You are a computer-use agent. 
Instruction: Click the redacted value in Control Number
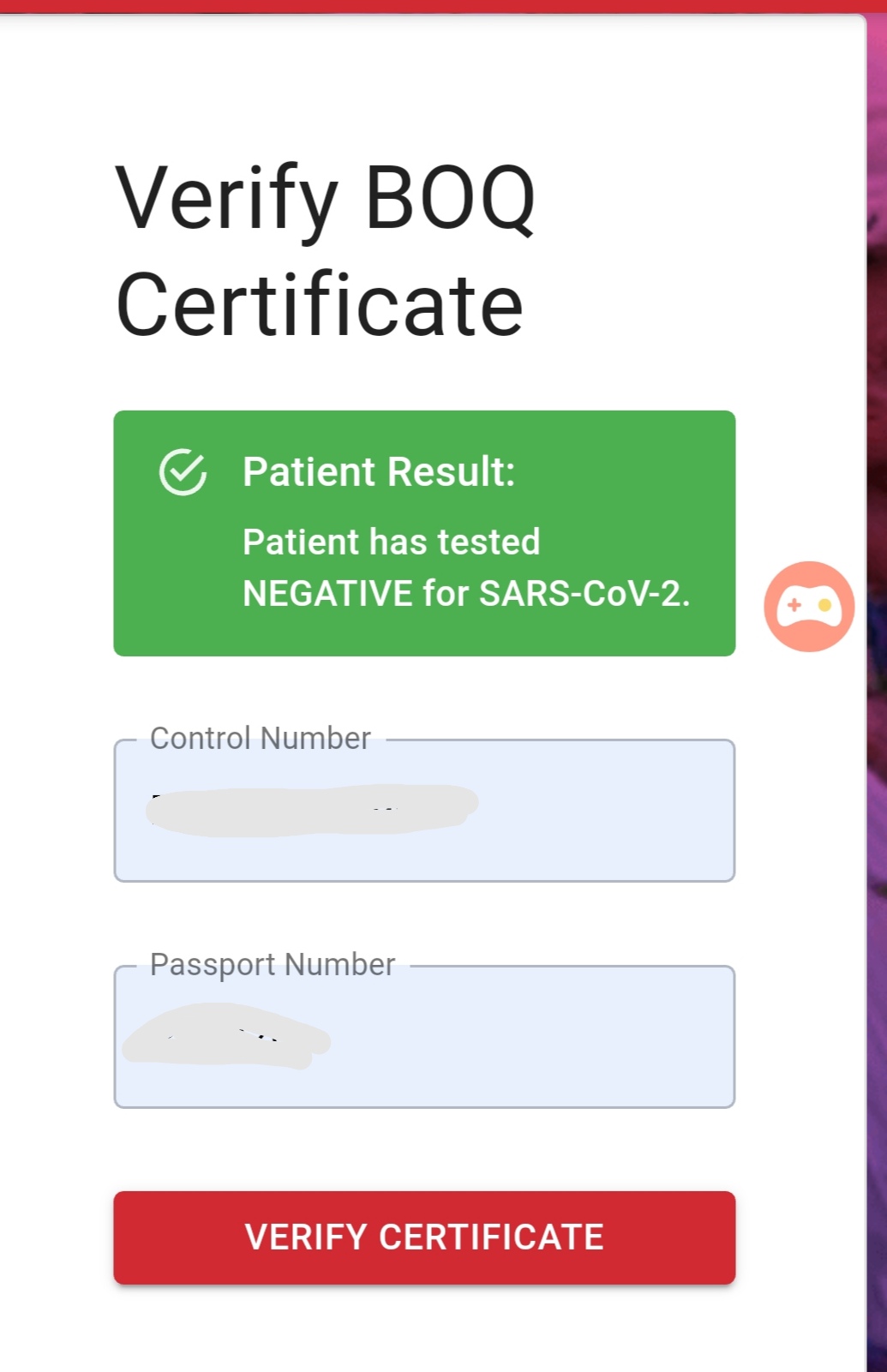coord(313,810)
